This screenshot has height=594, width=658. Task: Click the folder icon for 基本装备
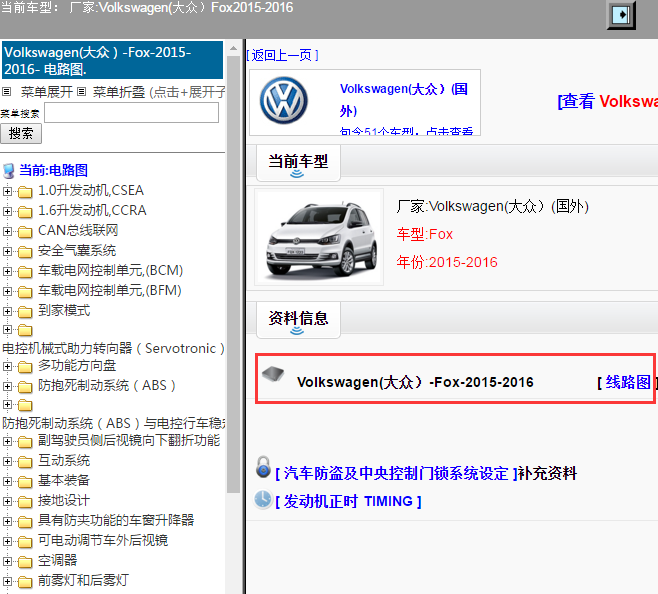pyautogui.click(x=25, y=482)
